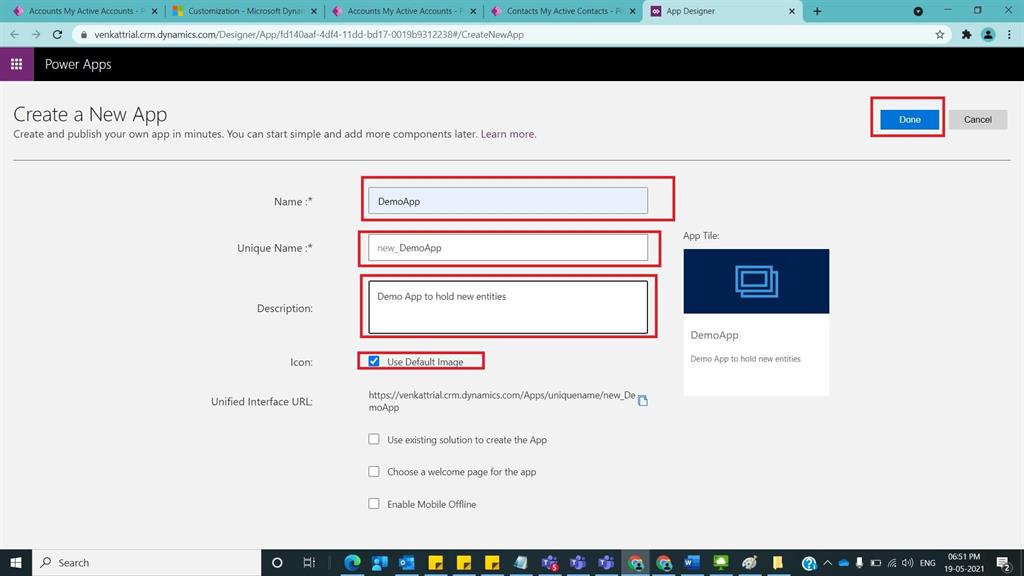The image size is (1024, 576).
Task: Click the browser back navigation arrow
Action: (14, 33)
